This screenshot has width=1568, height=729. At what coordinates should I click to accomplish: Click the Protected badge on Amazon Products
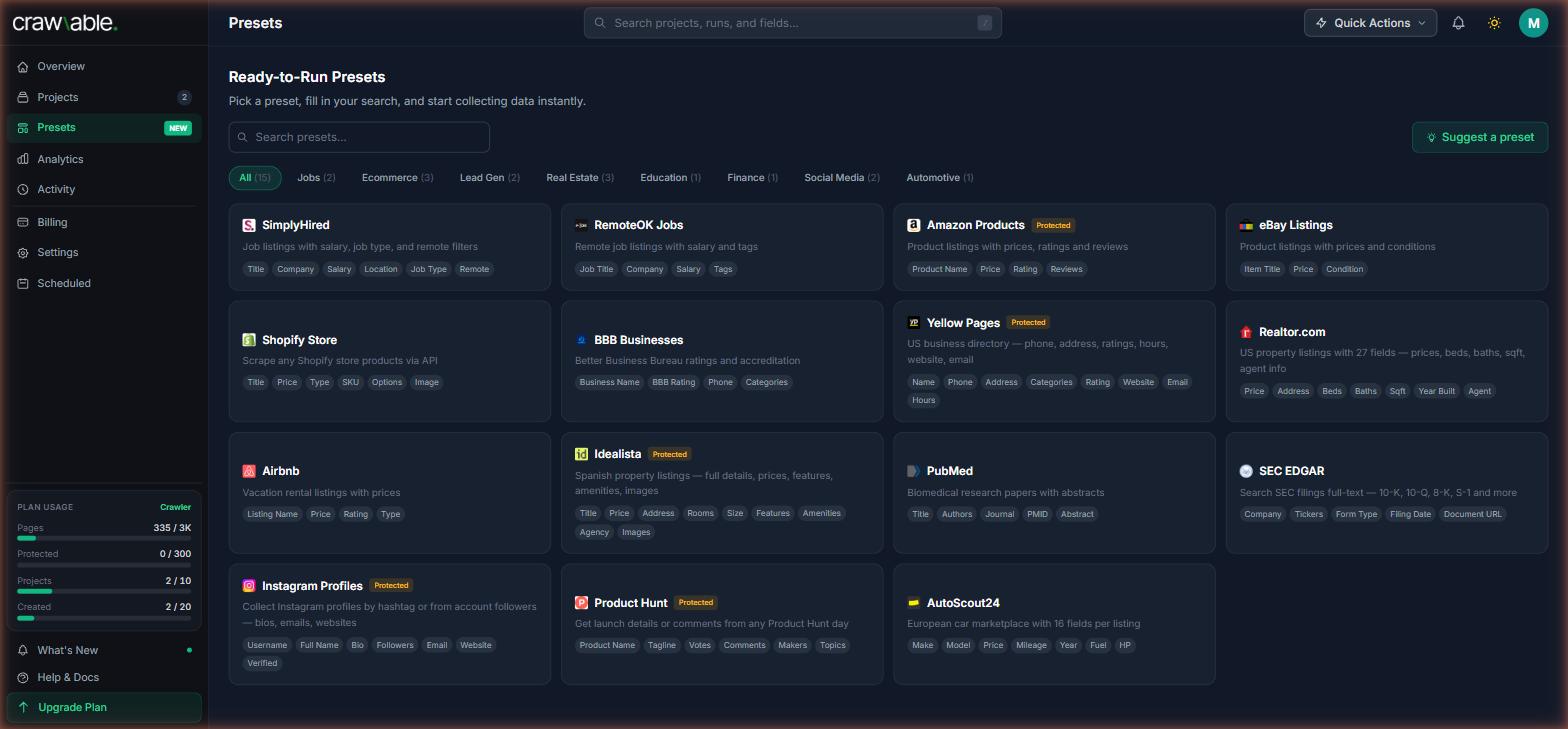tap(1053, 225)
